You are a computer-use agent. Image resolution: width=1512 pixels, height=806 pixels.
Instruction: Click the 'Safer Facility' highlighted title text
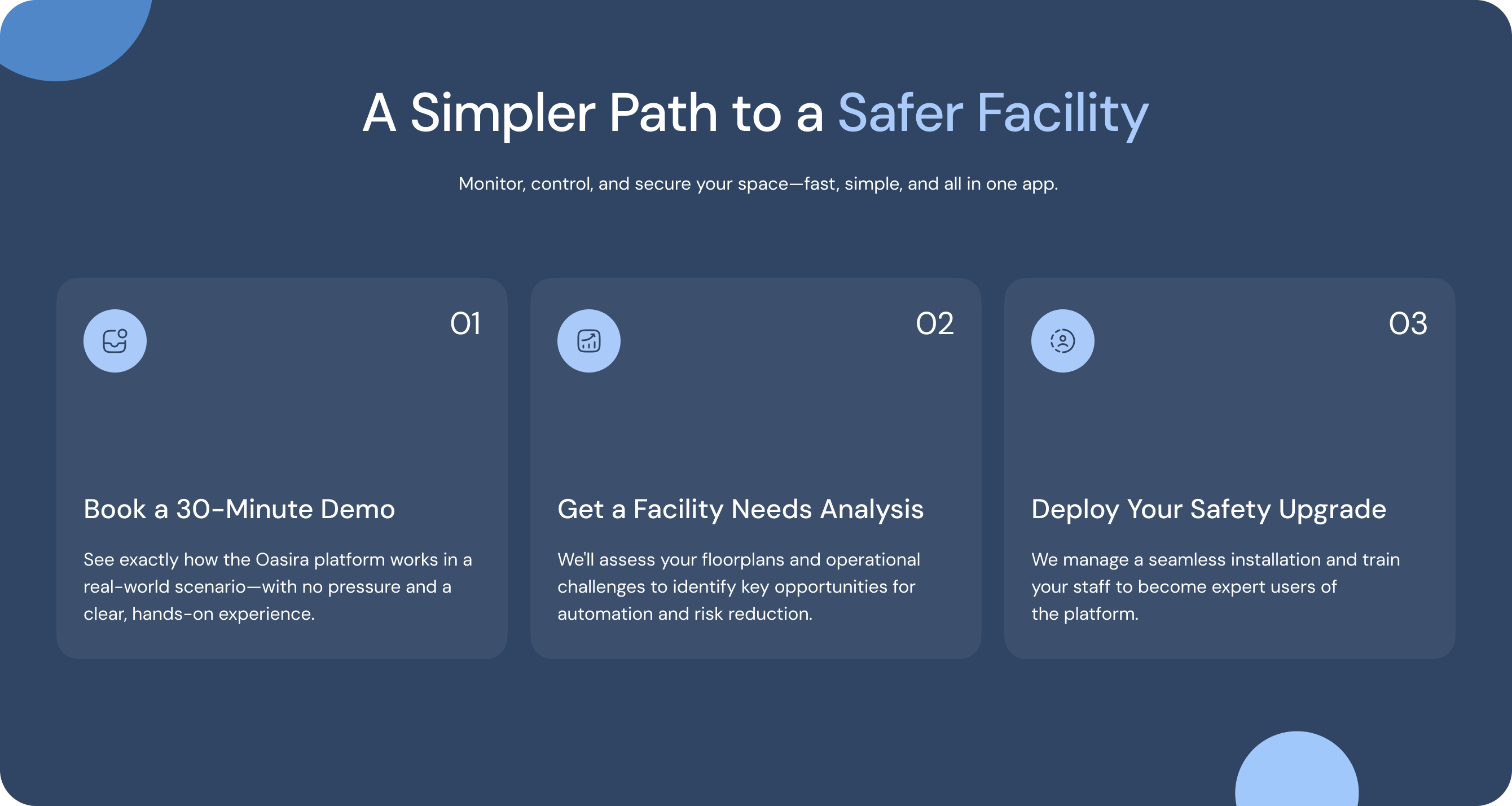(992, 113)
